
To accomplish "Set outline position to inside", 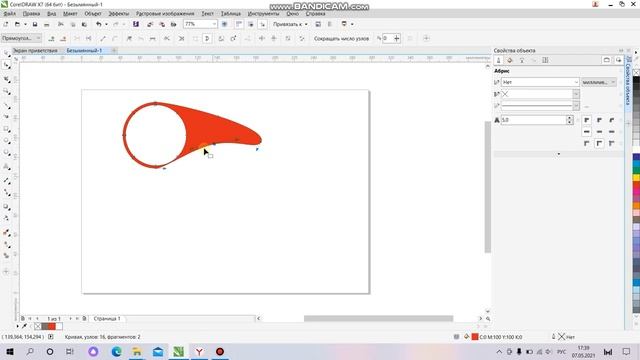I will [x=611, y=143].
